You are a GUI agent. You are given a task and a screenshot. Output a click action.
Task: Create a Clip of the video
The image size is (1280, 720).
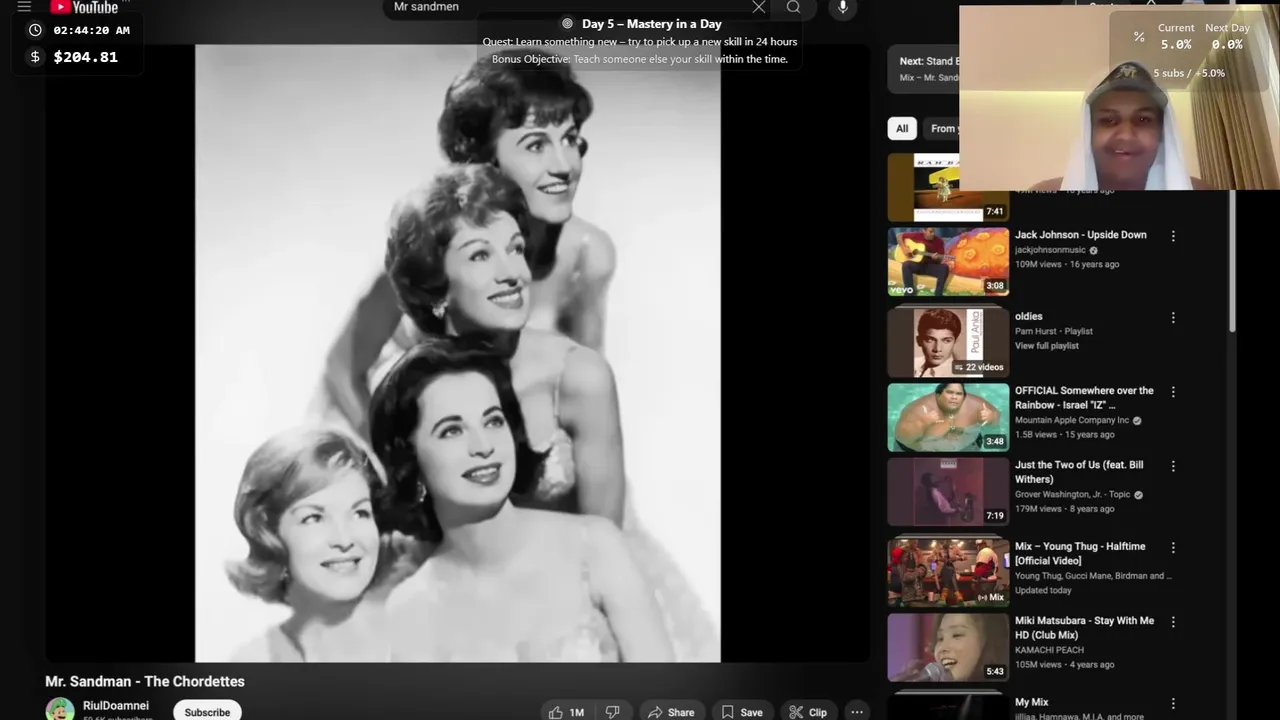[808, 712]
